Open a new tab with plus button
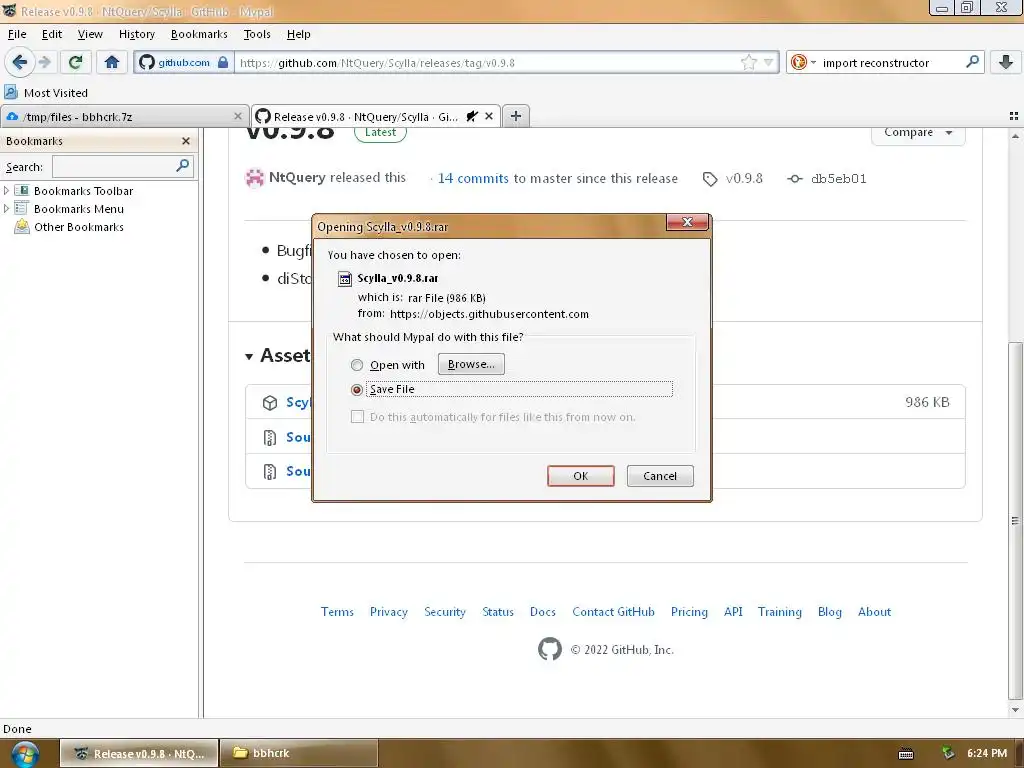This screenshot has width=1024, height=768. pos(516,116)
